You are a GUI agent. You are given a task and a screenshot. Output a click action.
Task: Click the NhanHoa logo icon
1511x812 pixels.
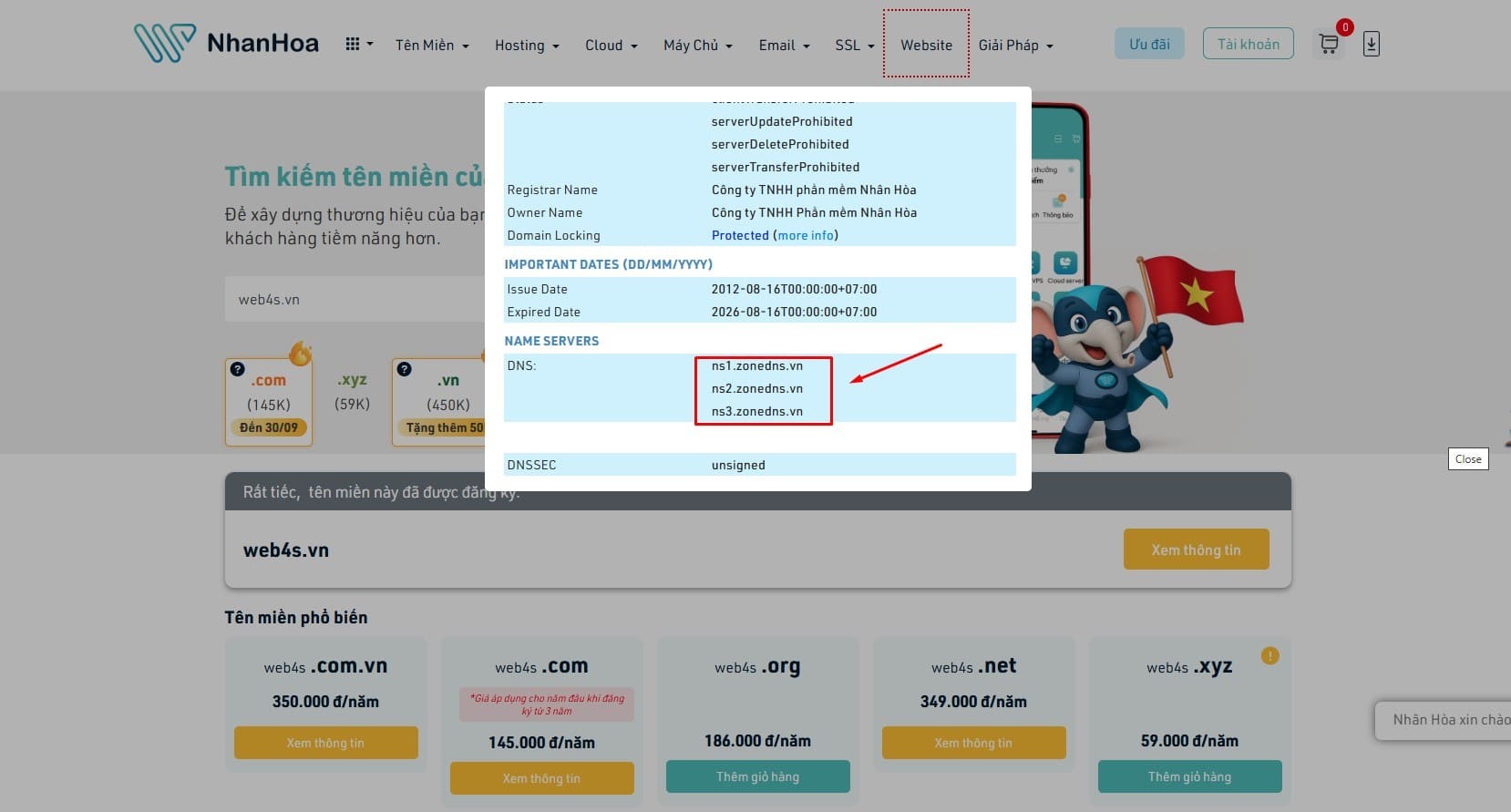(x=165, y=43)
